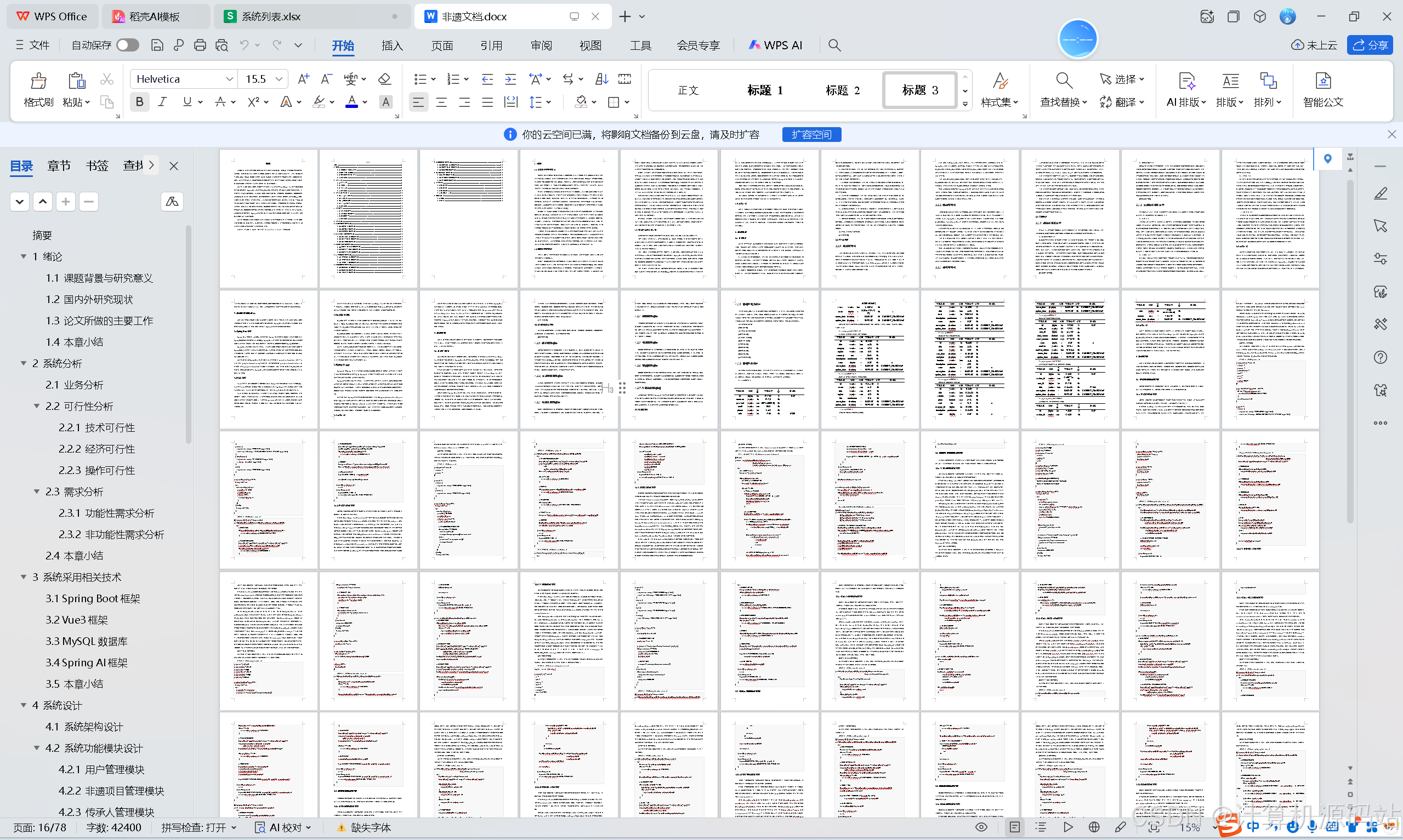The width and height of the screenshot is (1403, 840).
Task: Open Find and Replace magnifier icon
Action: (1063, 82)
